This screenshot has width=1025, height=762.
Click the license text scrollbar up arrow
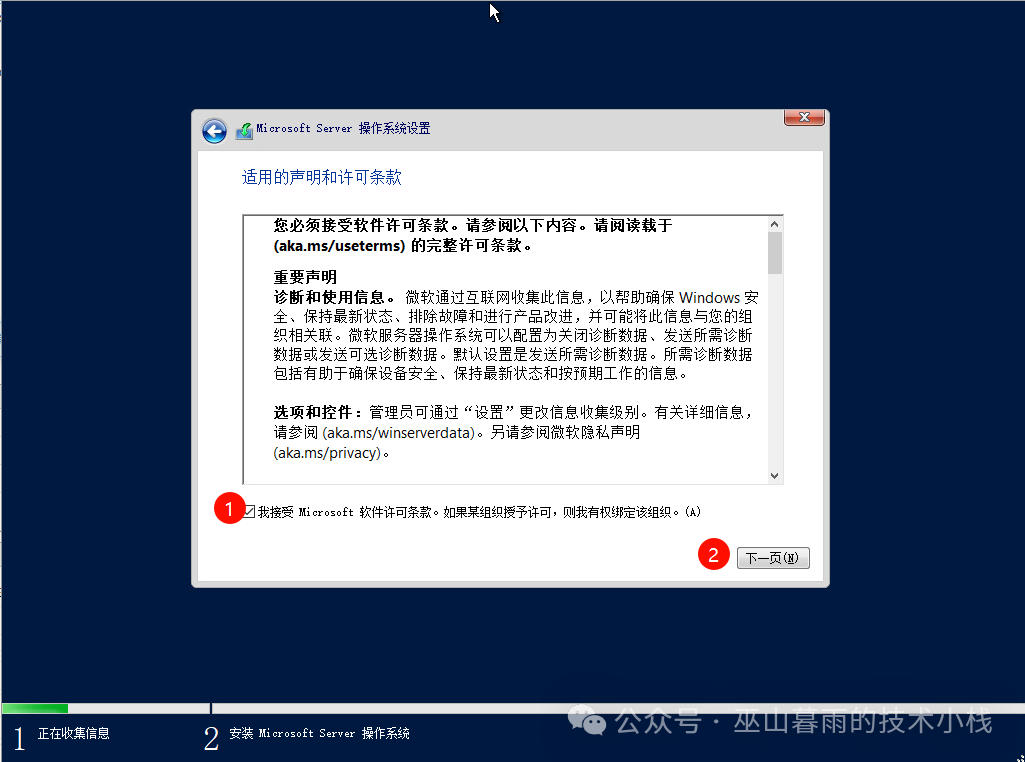coord(775,224)
